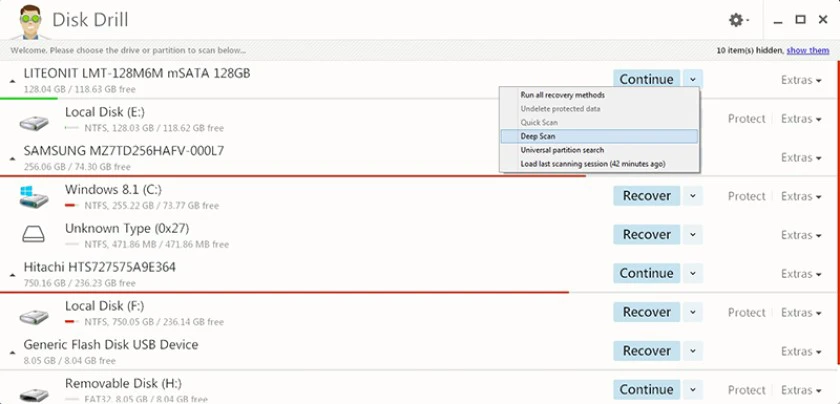The width and height of the screenshot is (840, 404).
Task: Select the Removable Disk (H:) drive icon
Action: (34, 394)
